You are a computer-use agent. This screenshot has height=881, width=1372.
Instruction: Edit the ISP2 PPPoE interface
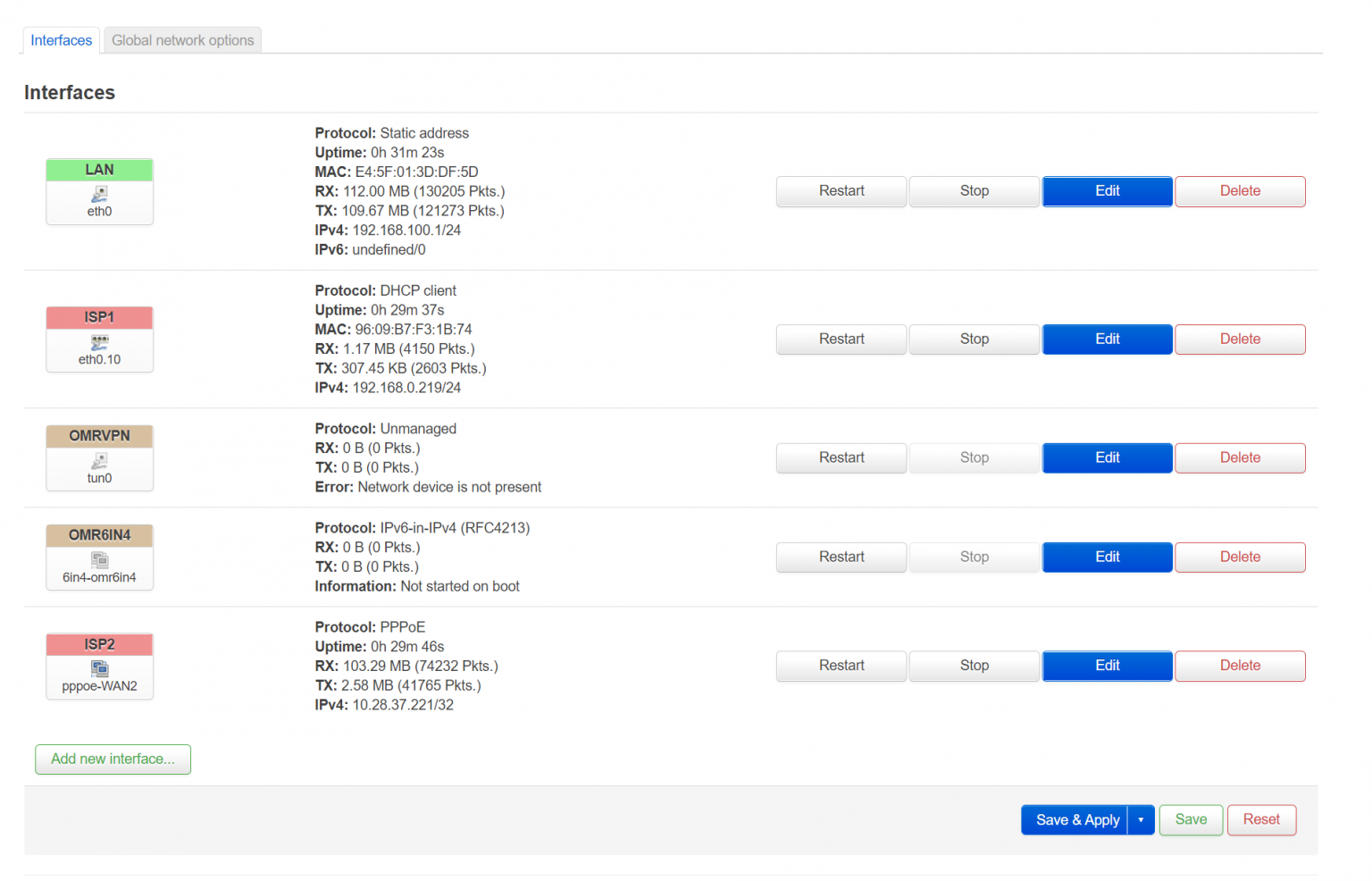[1107, 666]
